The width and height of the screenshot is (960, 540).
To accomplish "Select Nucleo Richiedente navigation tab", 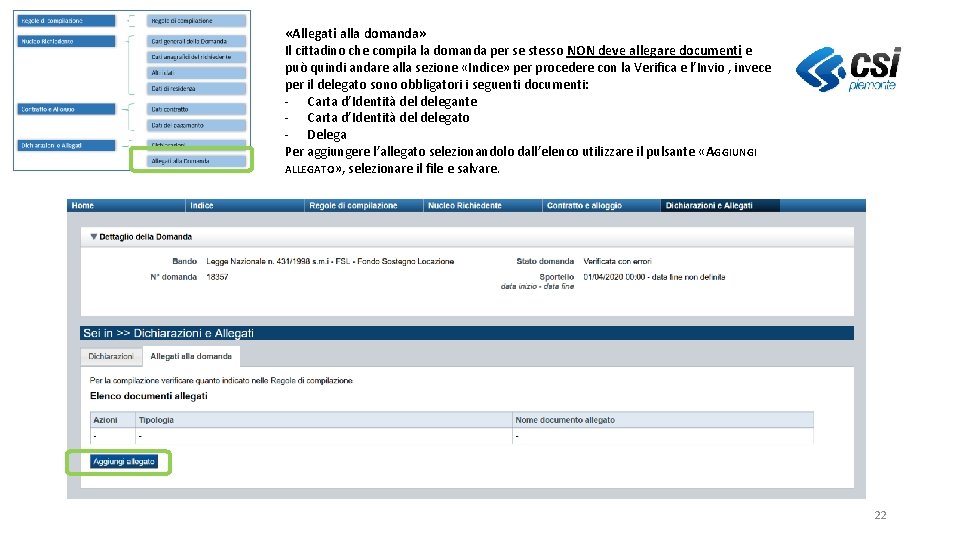I will [x=482, y=206].
